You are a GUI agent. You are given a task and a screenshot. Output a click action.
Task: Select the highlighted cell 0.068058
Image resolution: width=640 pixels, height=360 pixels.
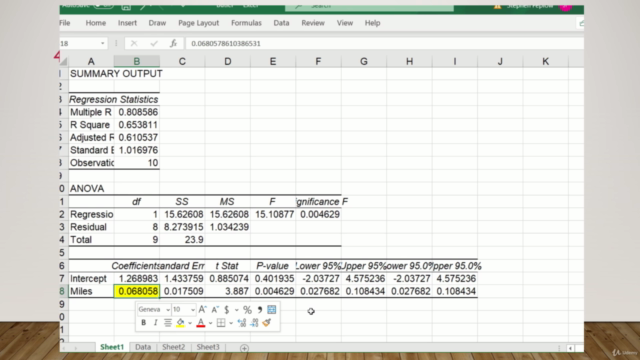[137, 291]
